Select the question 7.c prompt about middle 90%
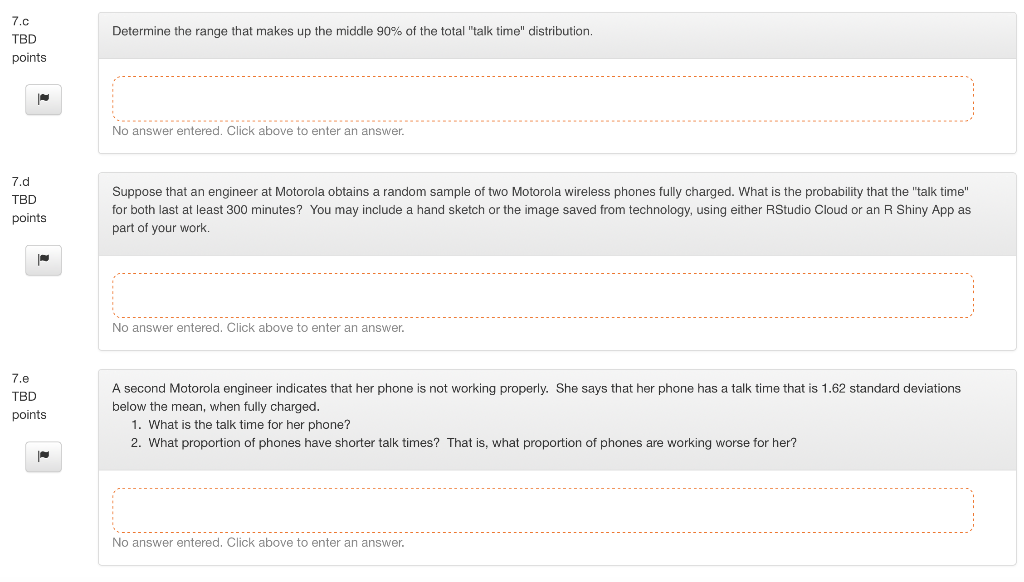 350,31
